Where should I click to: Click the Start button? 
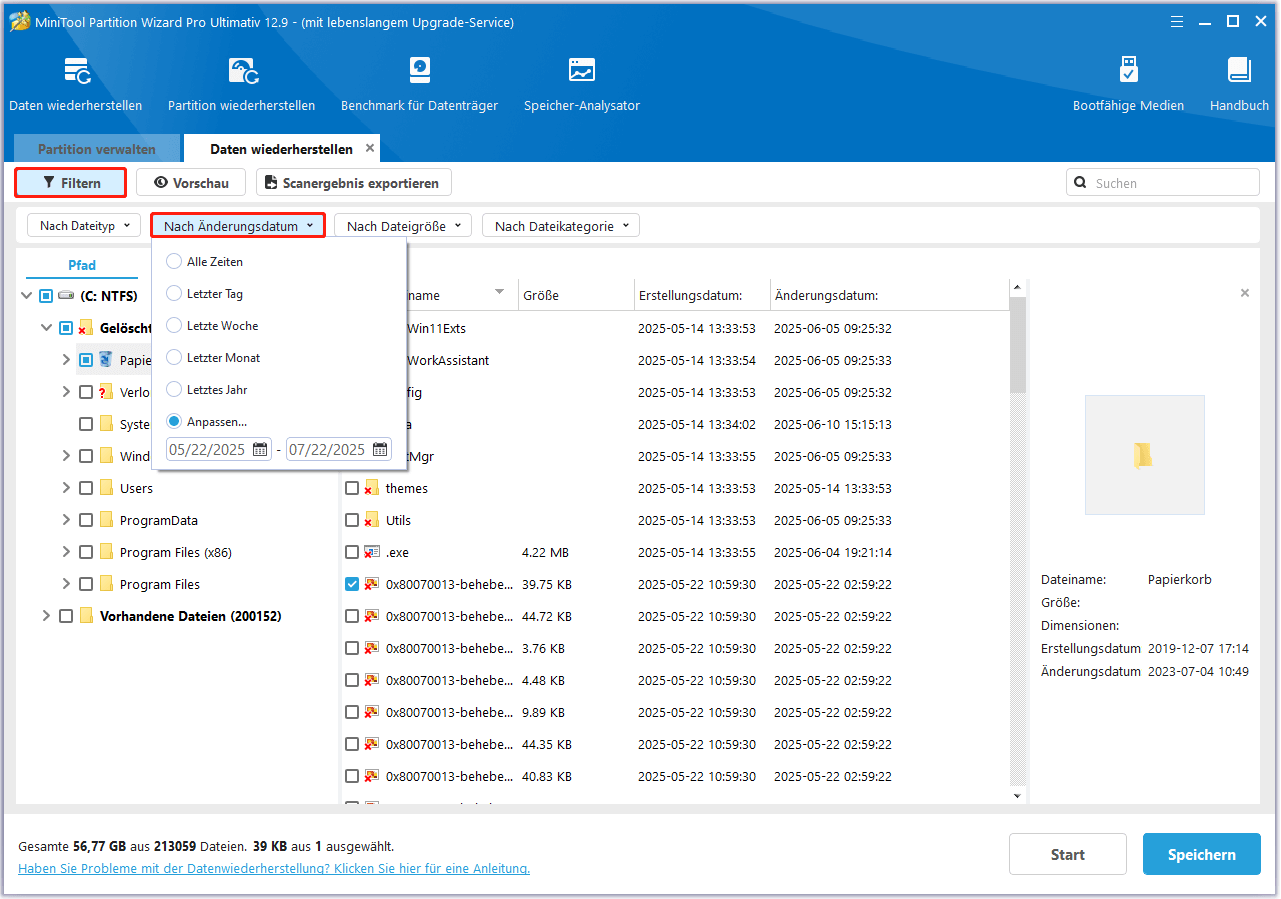[x=1068, y=855]
